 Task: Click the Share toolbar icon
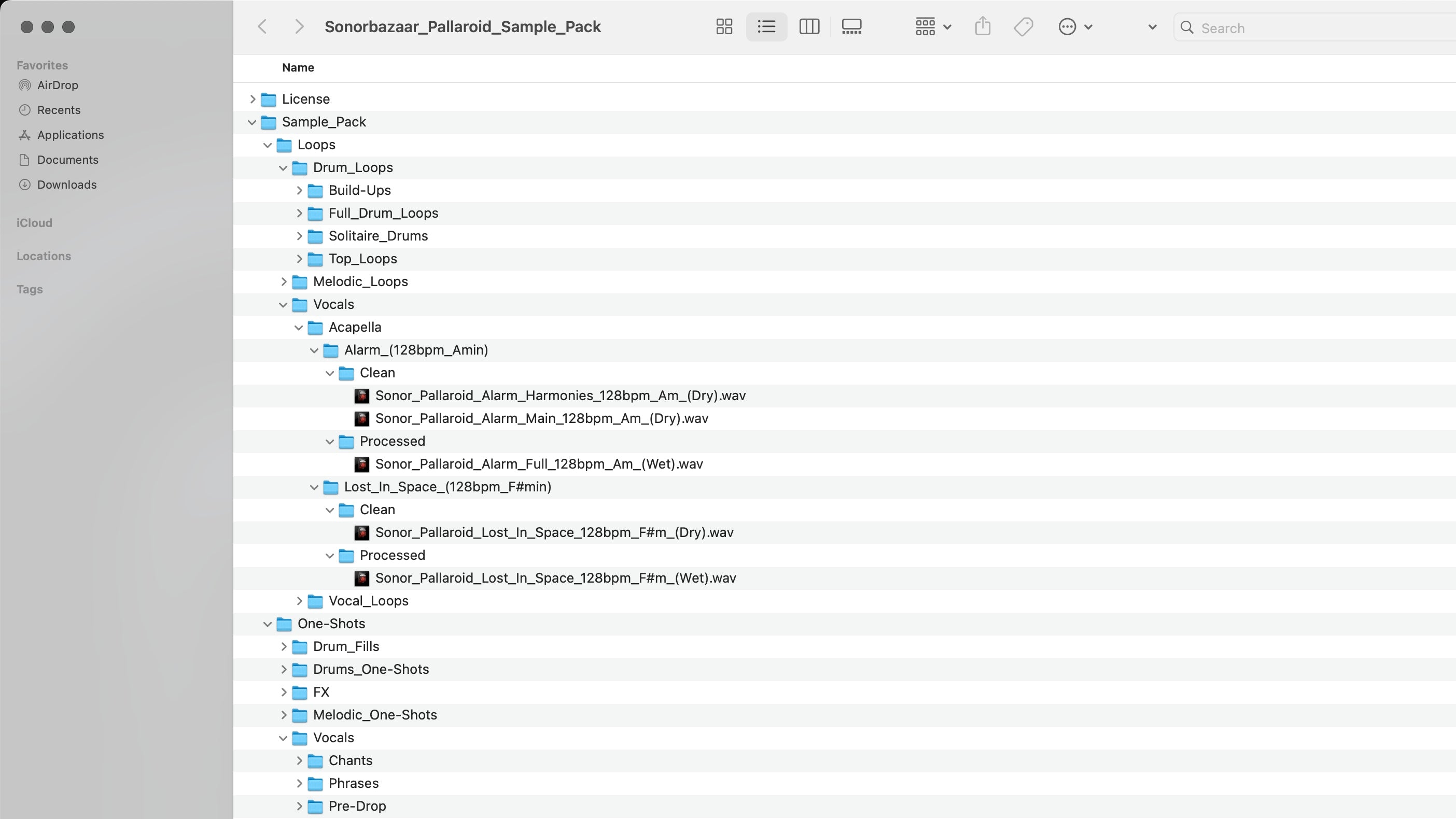(x=983, y=26)
